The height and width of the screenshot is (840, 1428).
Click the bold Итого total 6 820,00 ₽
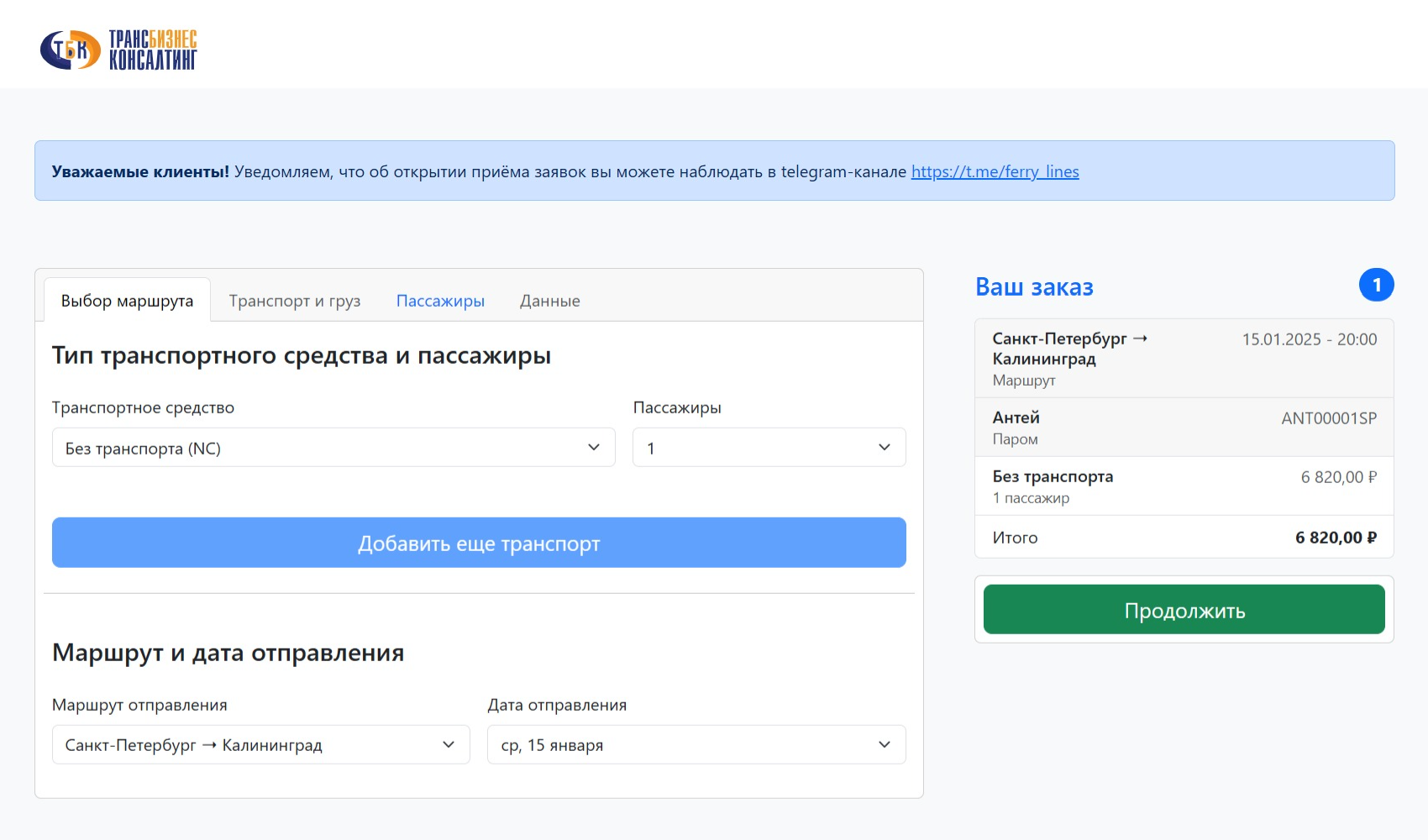tap(1336, 538)
